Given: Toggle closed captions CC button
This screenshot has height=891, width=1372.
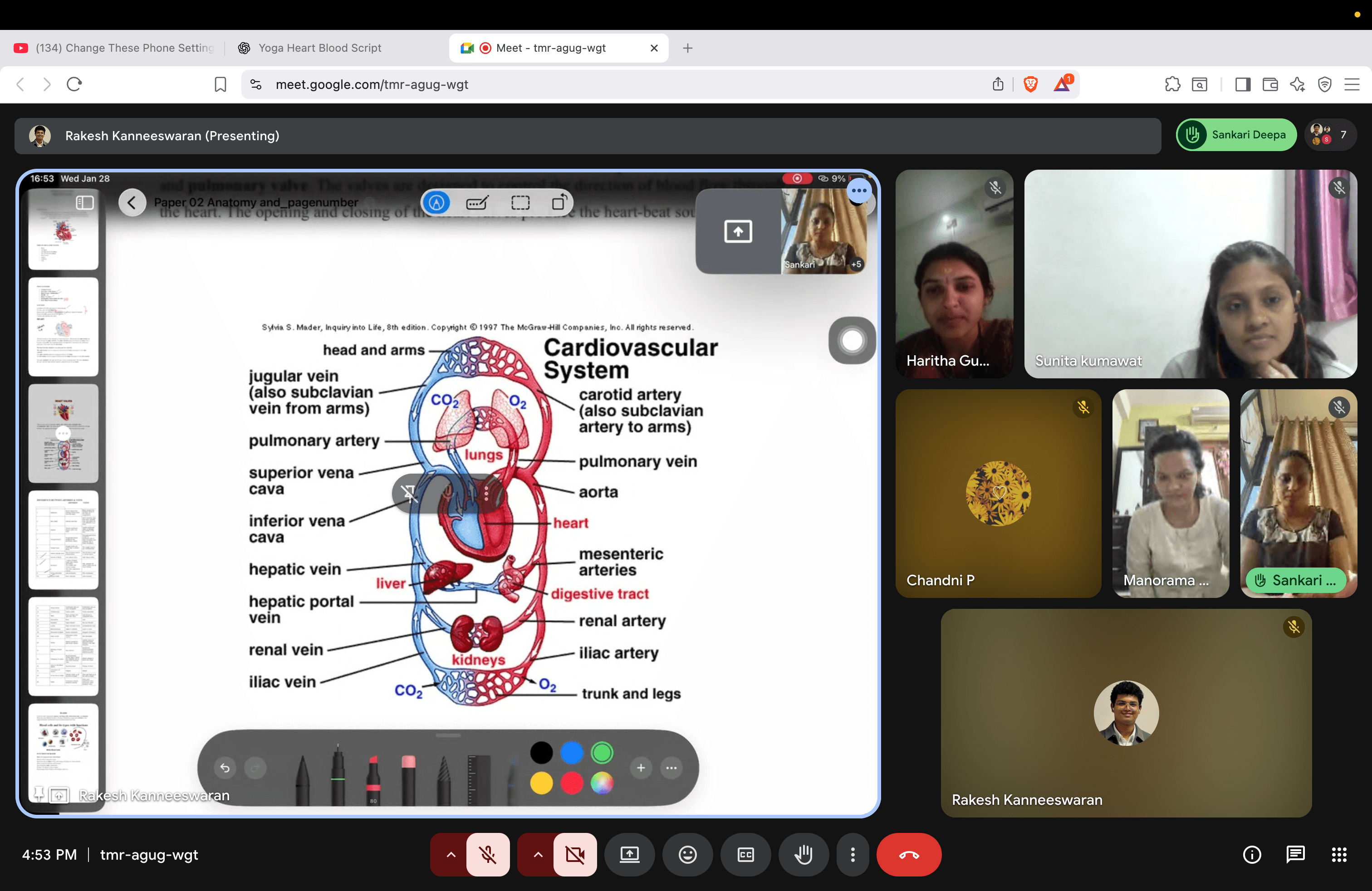Looking at the screenshot, I should 745,855.
